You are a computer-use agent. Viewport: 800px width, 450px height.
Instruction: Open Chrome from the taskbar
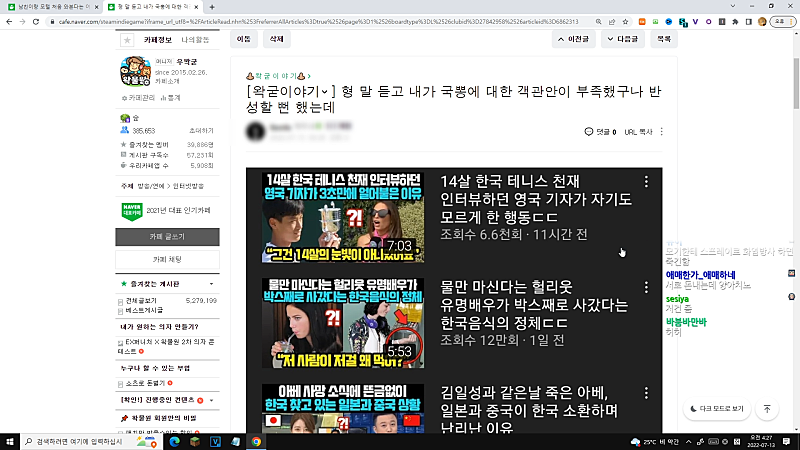click(x=256, y=442)
